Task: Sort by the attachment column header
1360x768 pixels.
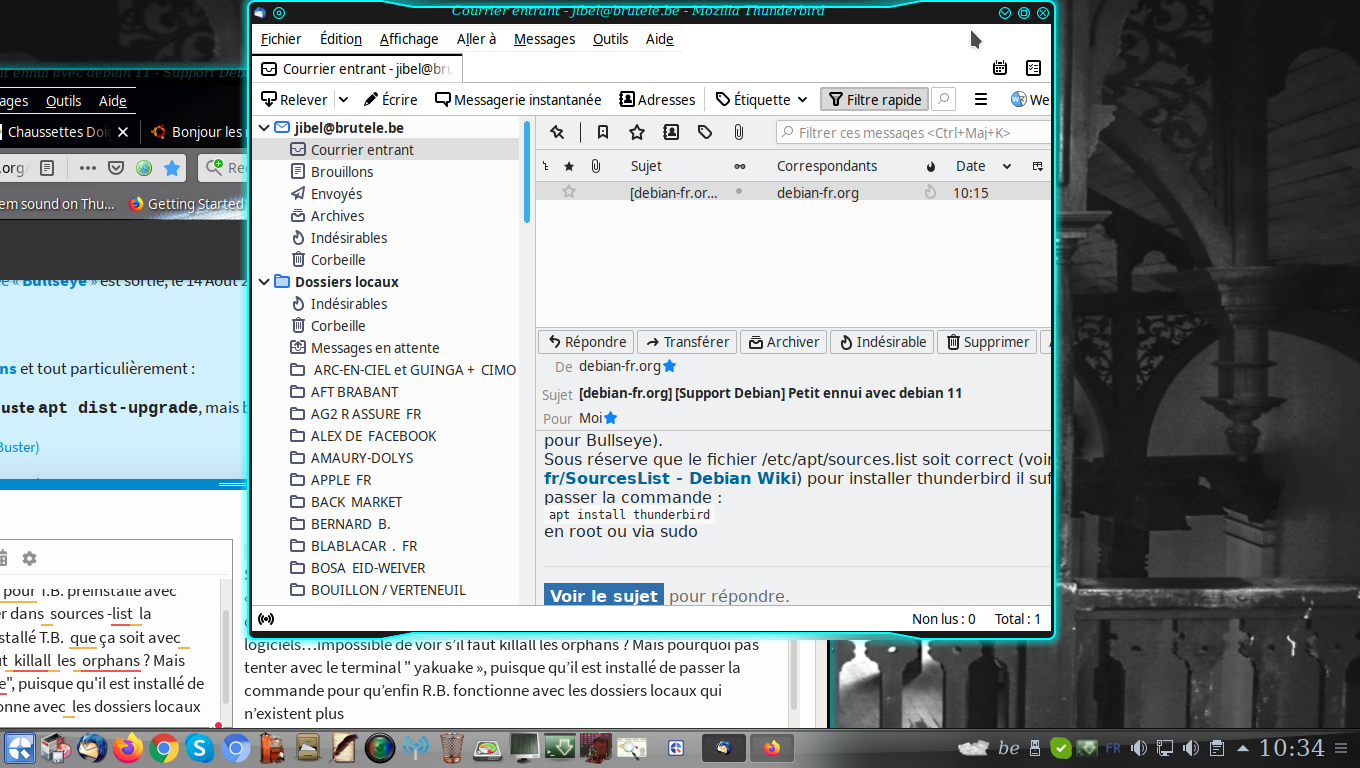Action: pos(596,166)
